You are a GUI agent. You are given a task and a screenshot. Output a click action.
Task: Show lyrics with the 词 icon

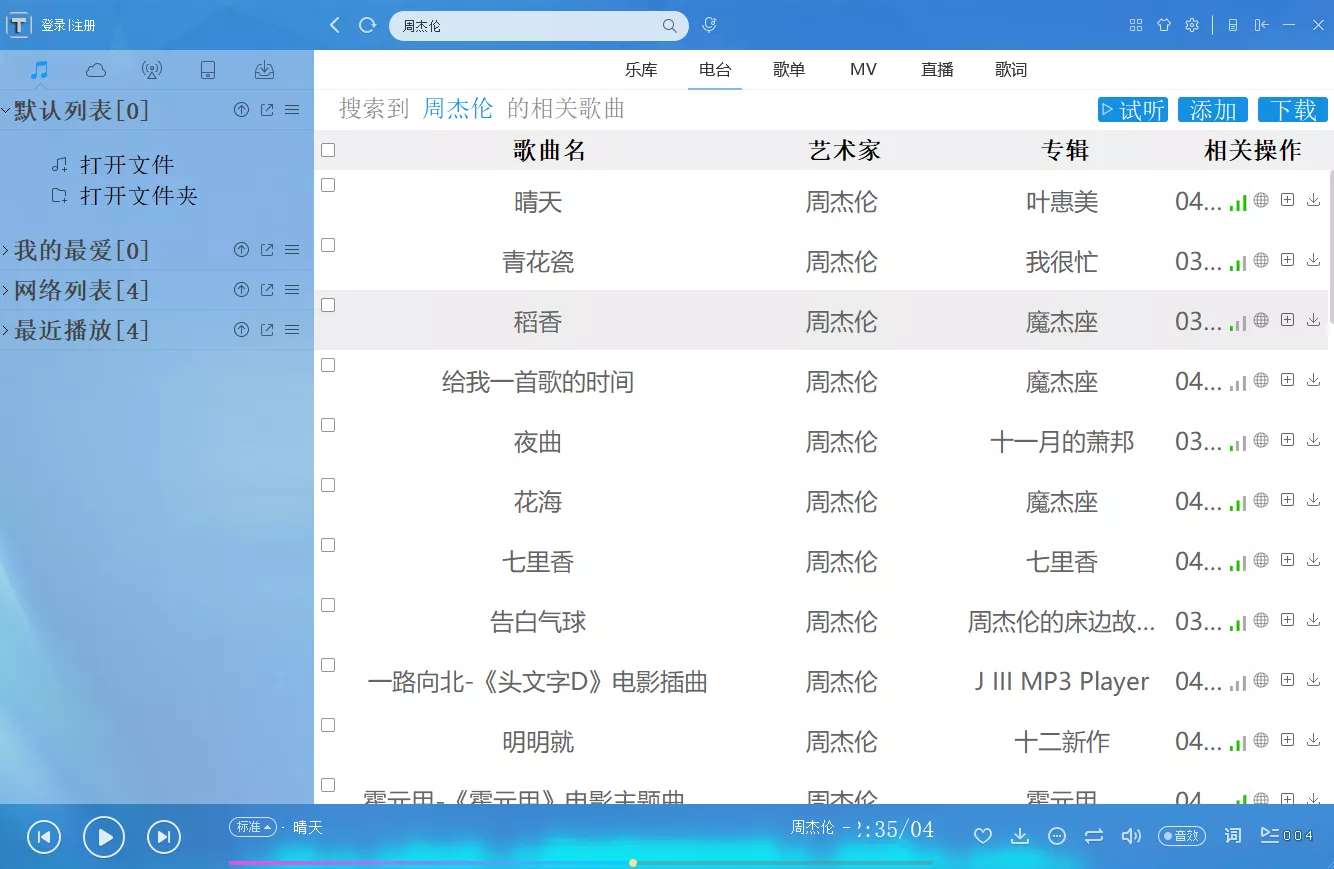[1233, 836]
